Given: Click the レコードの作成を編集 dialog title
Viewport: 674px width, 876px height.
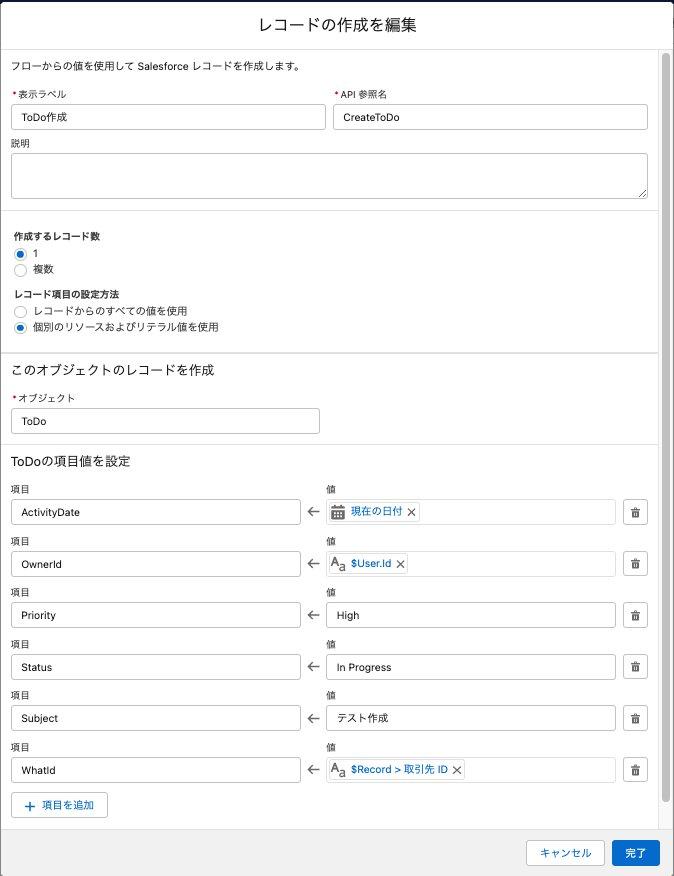Looking at the screenshot, I should pyautogui.click(x=338, y=25).
